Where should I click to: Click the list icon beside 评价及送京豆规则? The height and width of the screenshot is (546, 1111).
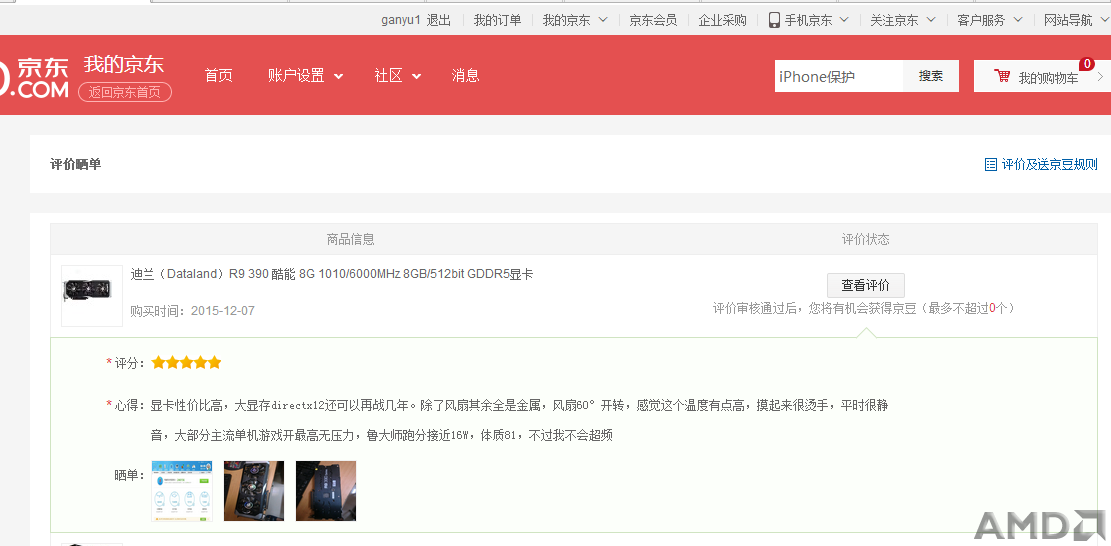991,164
